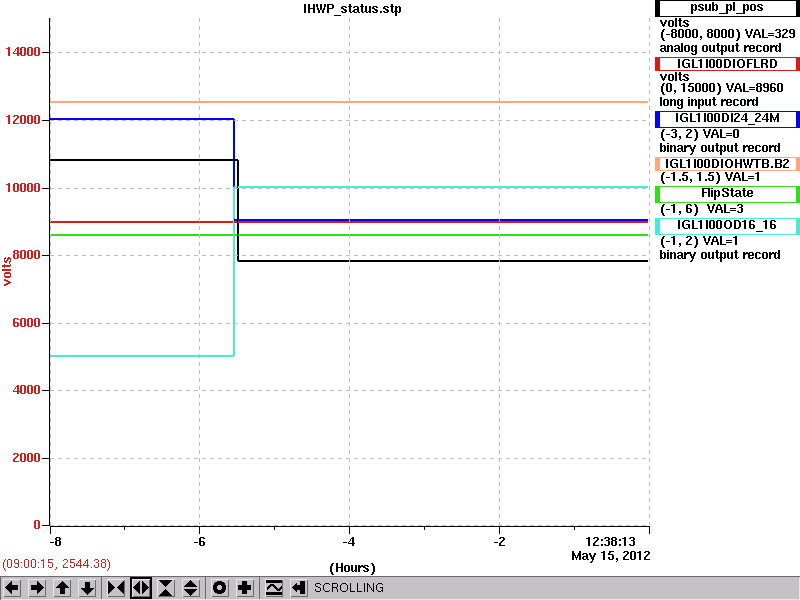The width and height of the screenshot is (800, 600).
Task: Click the (-3, 2) VAL=0 range text
Action: (699, 134)
